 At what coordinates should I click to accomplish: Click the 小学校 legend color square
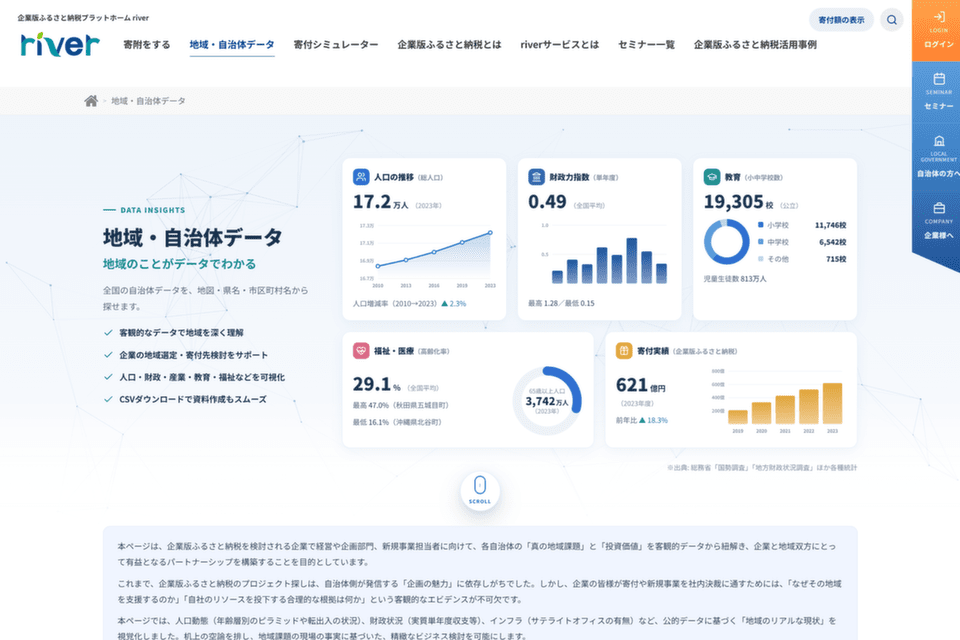tap(760, 225)
